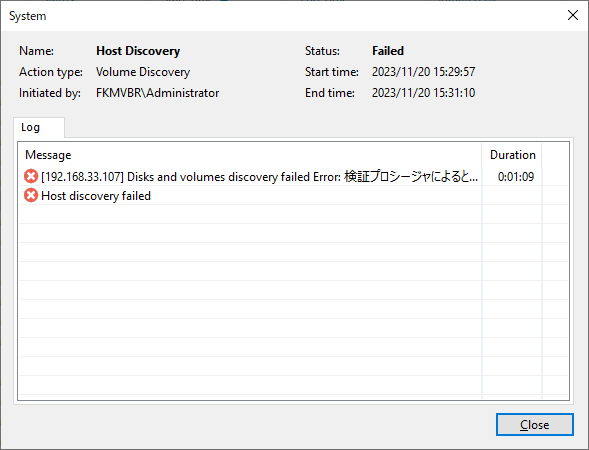Click the end time 2023/11/20 15:31:10
Image resolution: width=589 pixels, height=450 pixels.
pyautogui.click(x=423, y=93)
